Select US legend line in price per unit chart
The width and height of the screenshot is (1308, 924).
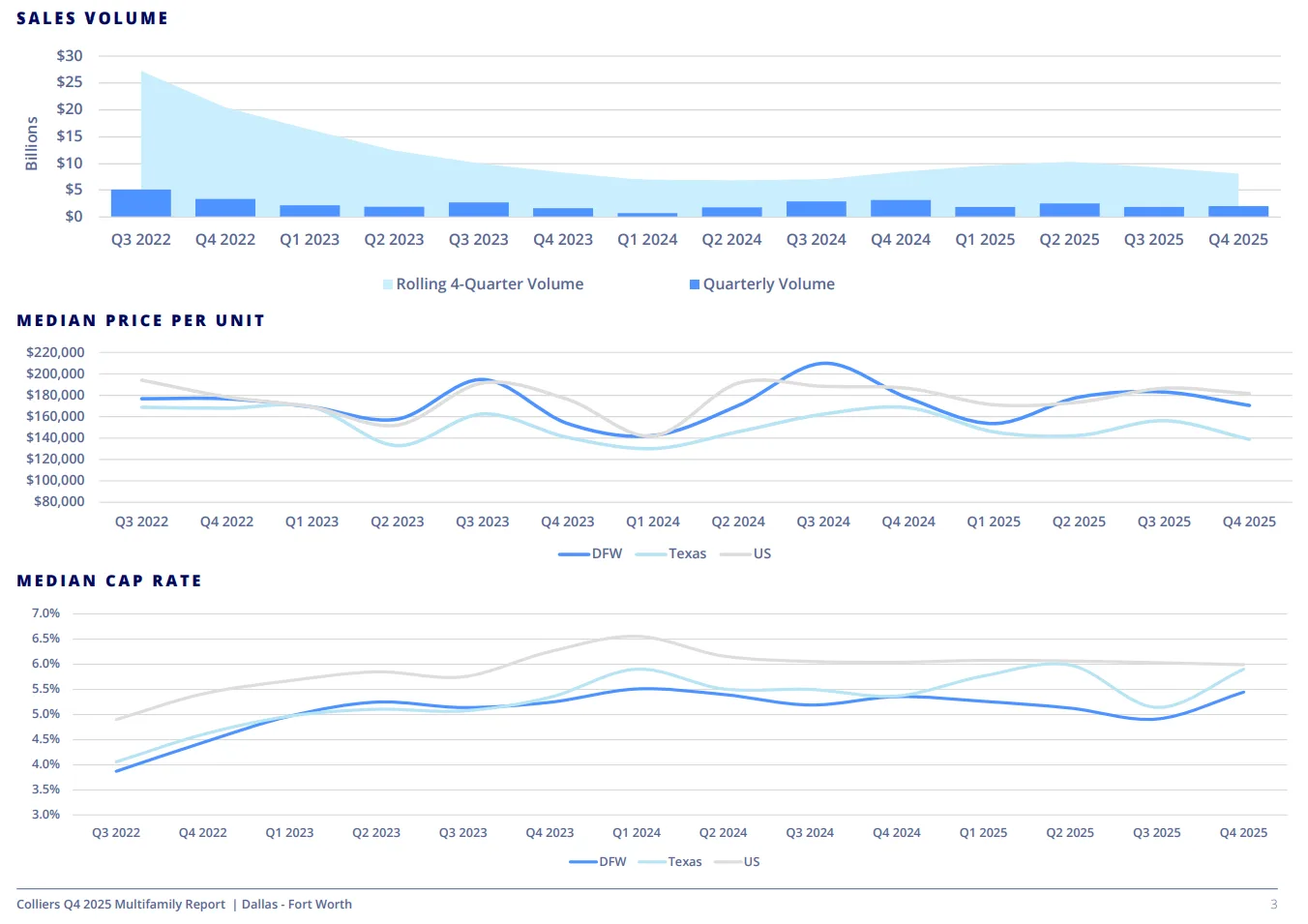point(735,554)
